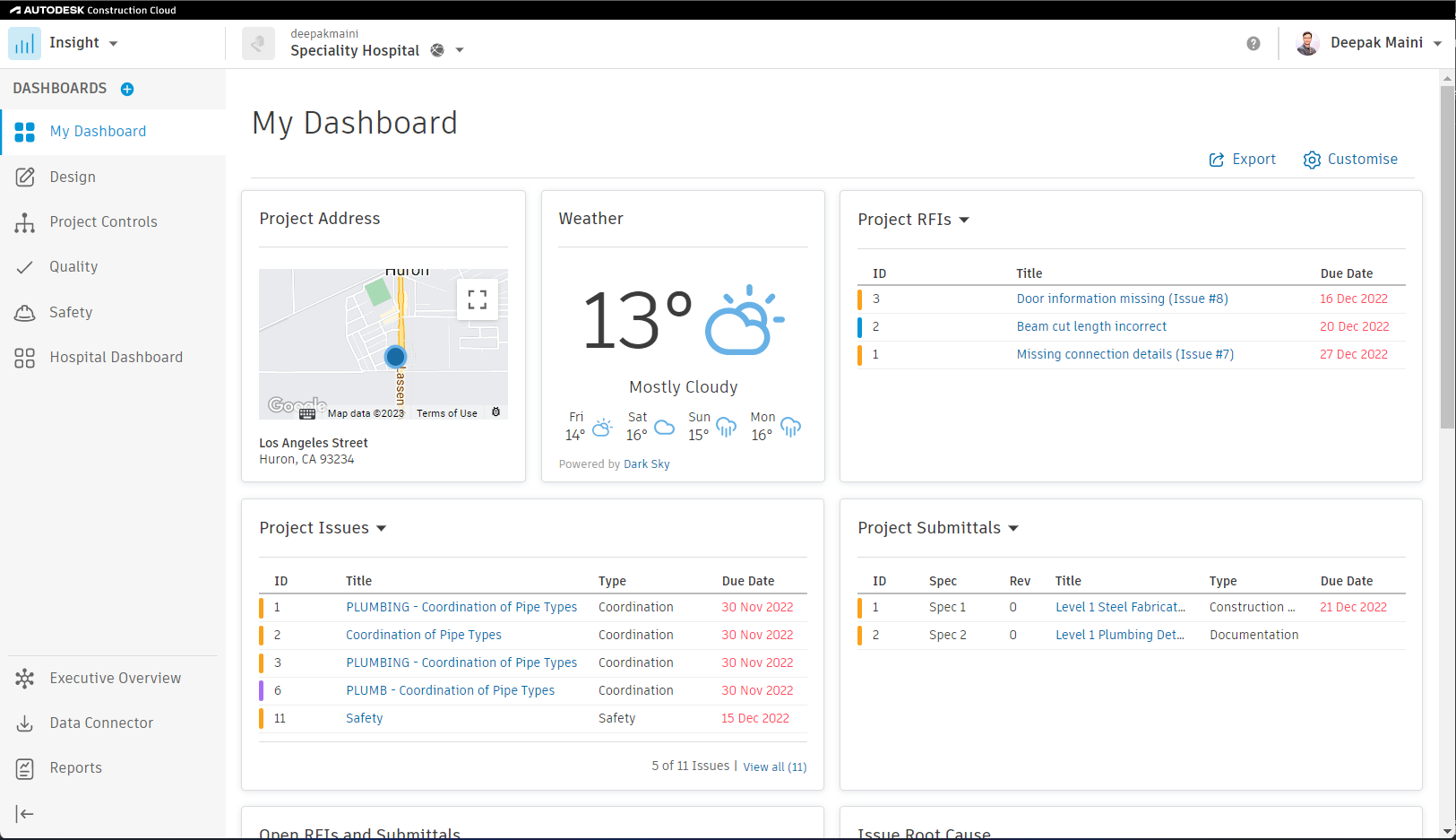The image size is (1456, 840).
Task: Click View all (11) issues link
Action: point(775,767)
